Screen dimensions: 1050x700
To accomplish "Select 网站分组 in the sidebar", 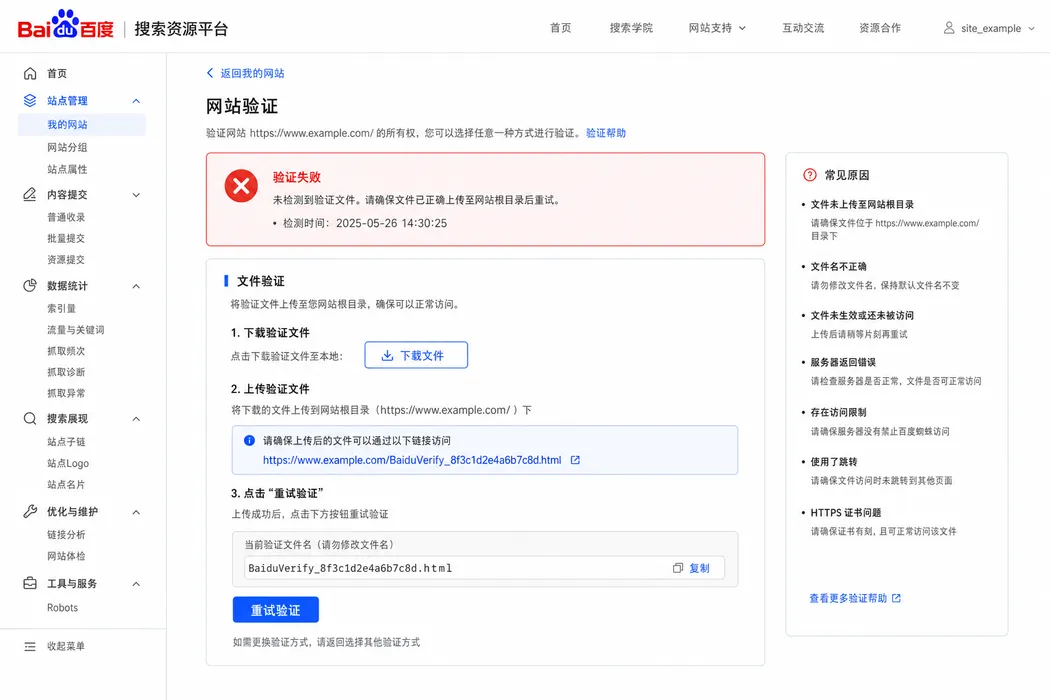I will [67, 147].
